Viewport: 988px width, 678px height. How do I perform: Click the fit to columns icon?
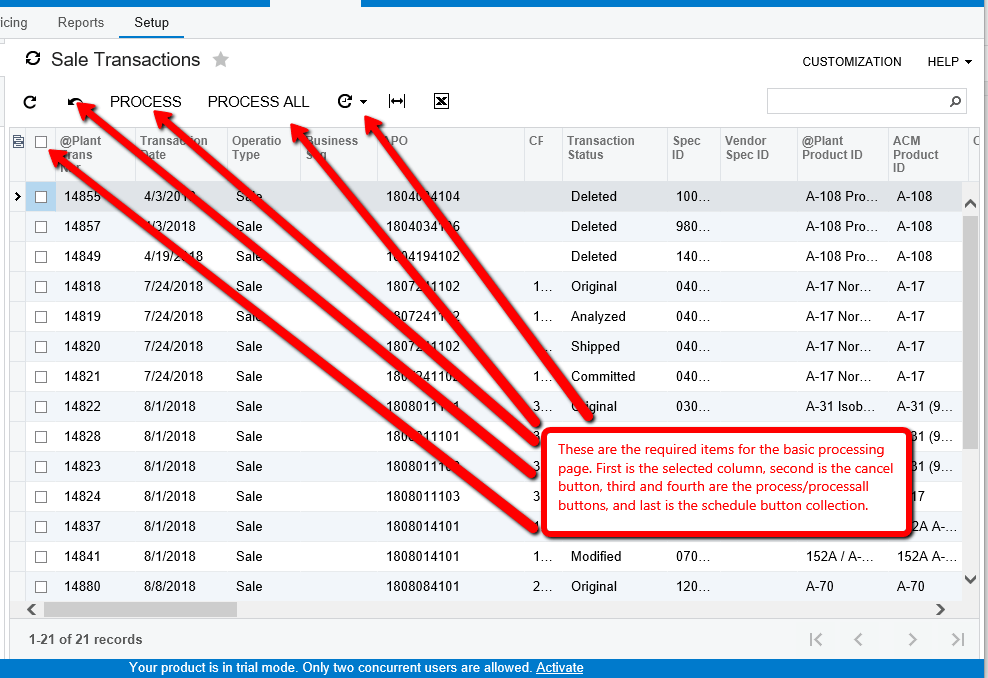pyautogui.click(x=397, y=101)
